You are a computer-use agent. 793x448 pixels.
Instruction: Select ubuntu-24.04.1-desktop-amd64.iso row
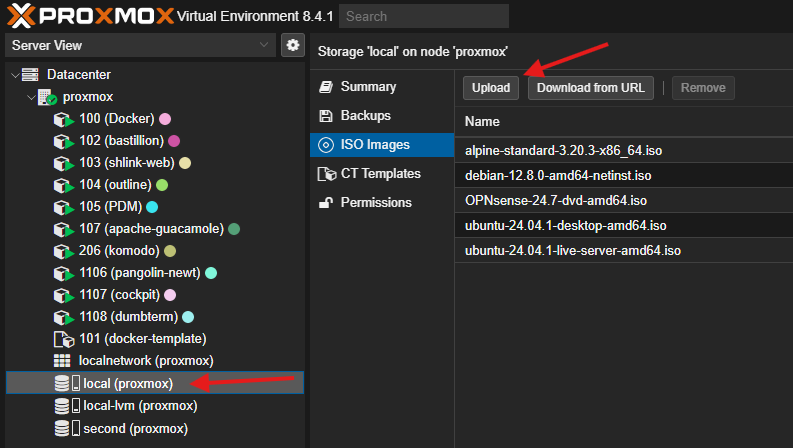pos(624,226)
